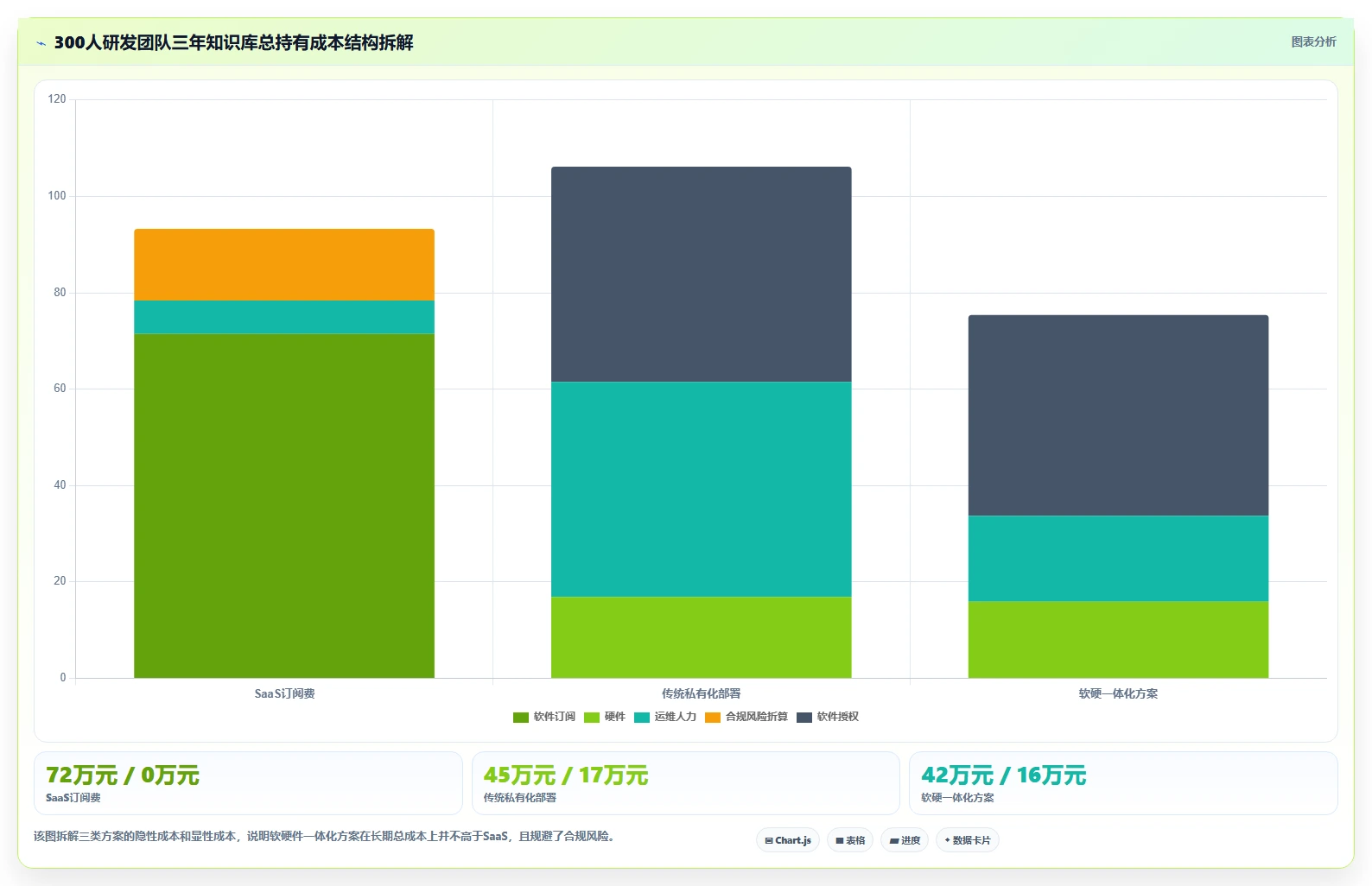Click the light green 硬件 segment of 传统私有化部署 bar
The height and width of the screenshot is (886, 1372).
(702, 637)
